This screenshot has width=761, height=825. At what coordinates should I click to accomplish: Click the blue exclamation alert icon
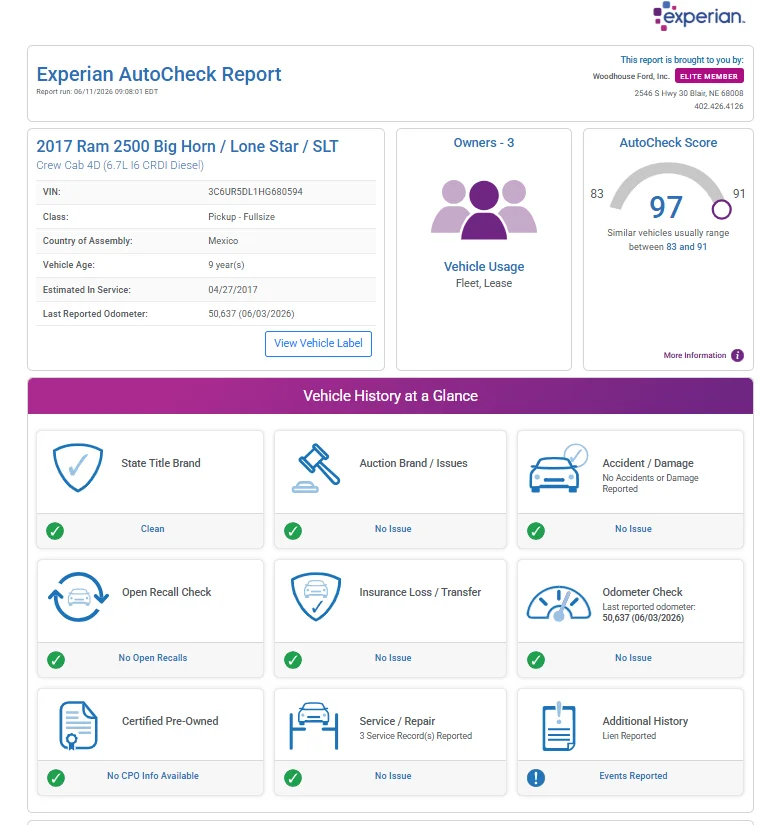coord(536,777)
